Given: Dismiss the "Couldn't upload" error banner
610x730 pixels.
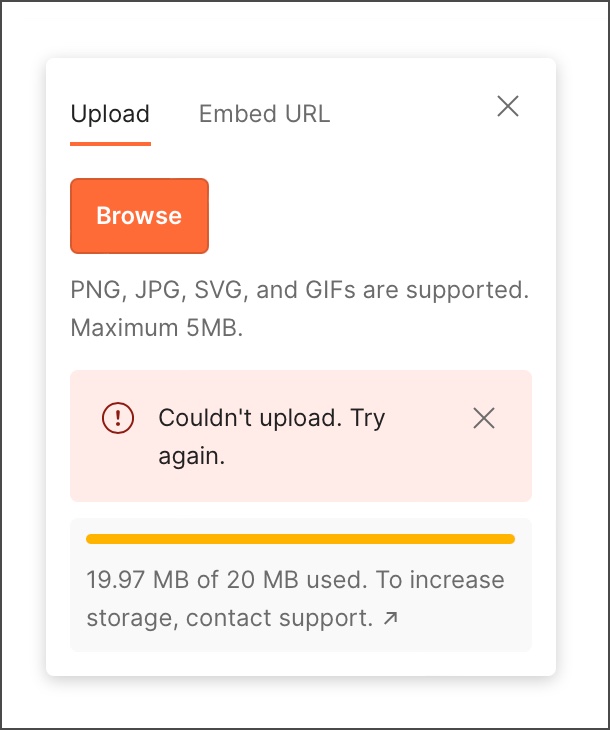Looking at the screenshot, I should (484, 418).
